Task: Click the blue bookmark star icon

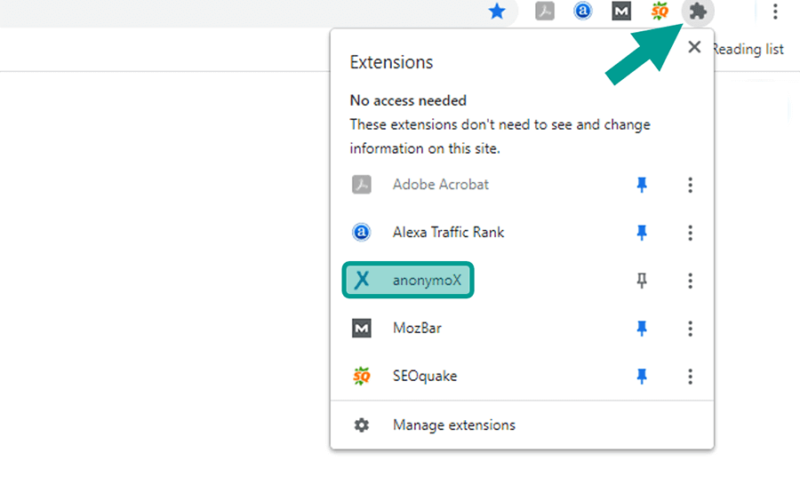Action: point(496,11)
